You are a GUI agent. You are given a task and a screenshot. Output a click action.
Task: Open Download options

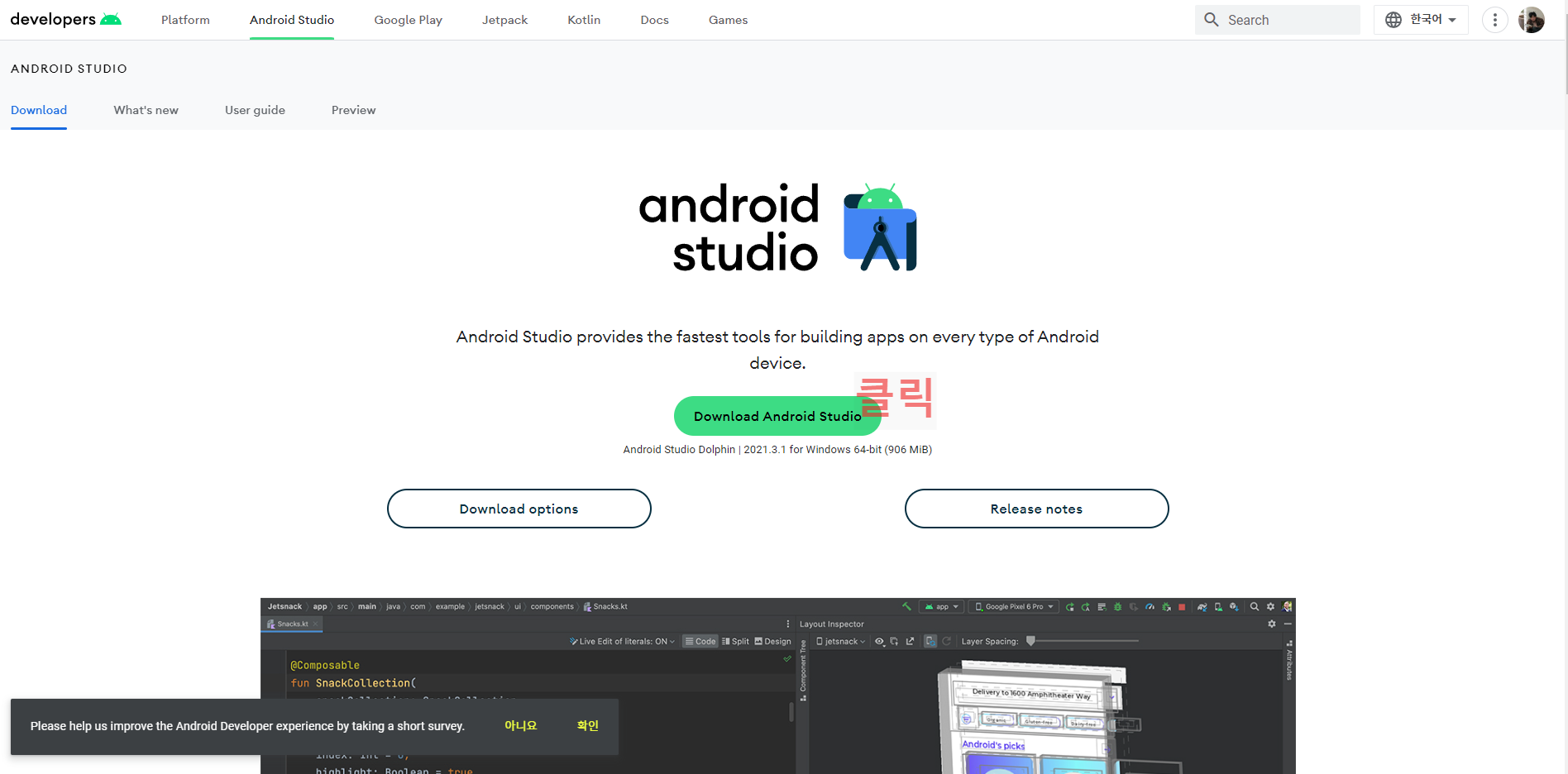(519, 509)
